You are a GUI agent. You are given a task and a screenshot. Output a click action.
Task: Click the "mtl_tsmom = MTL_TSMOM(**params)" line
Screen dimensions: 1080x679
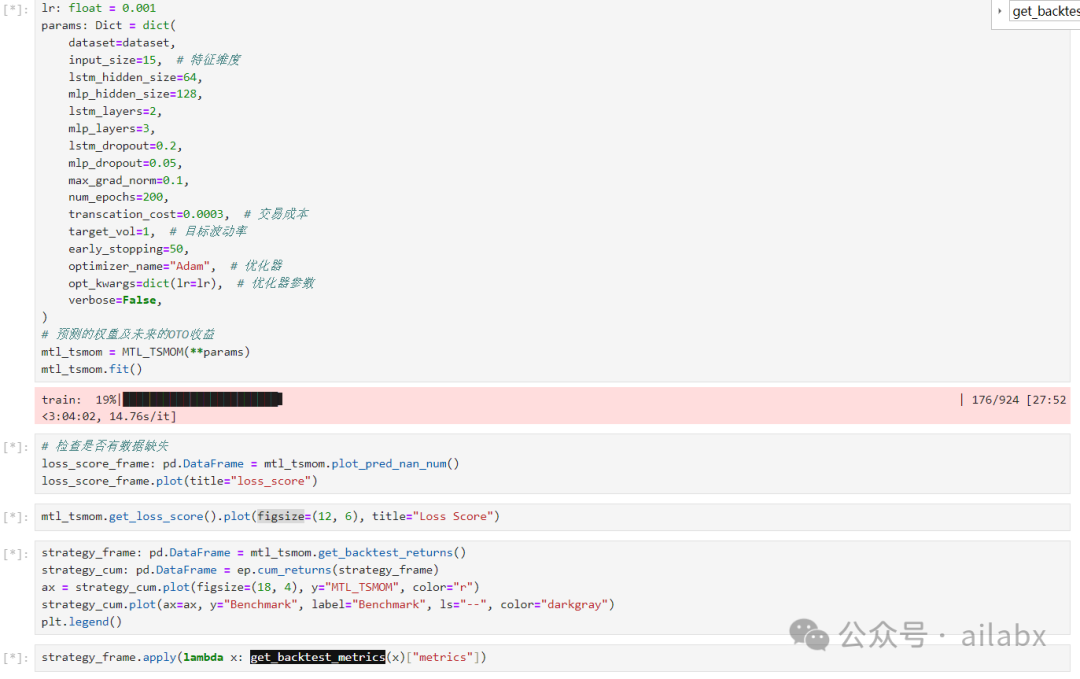point(145,353)
